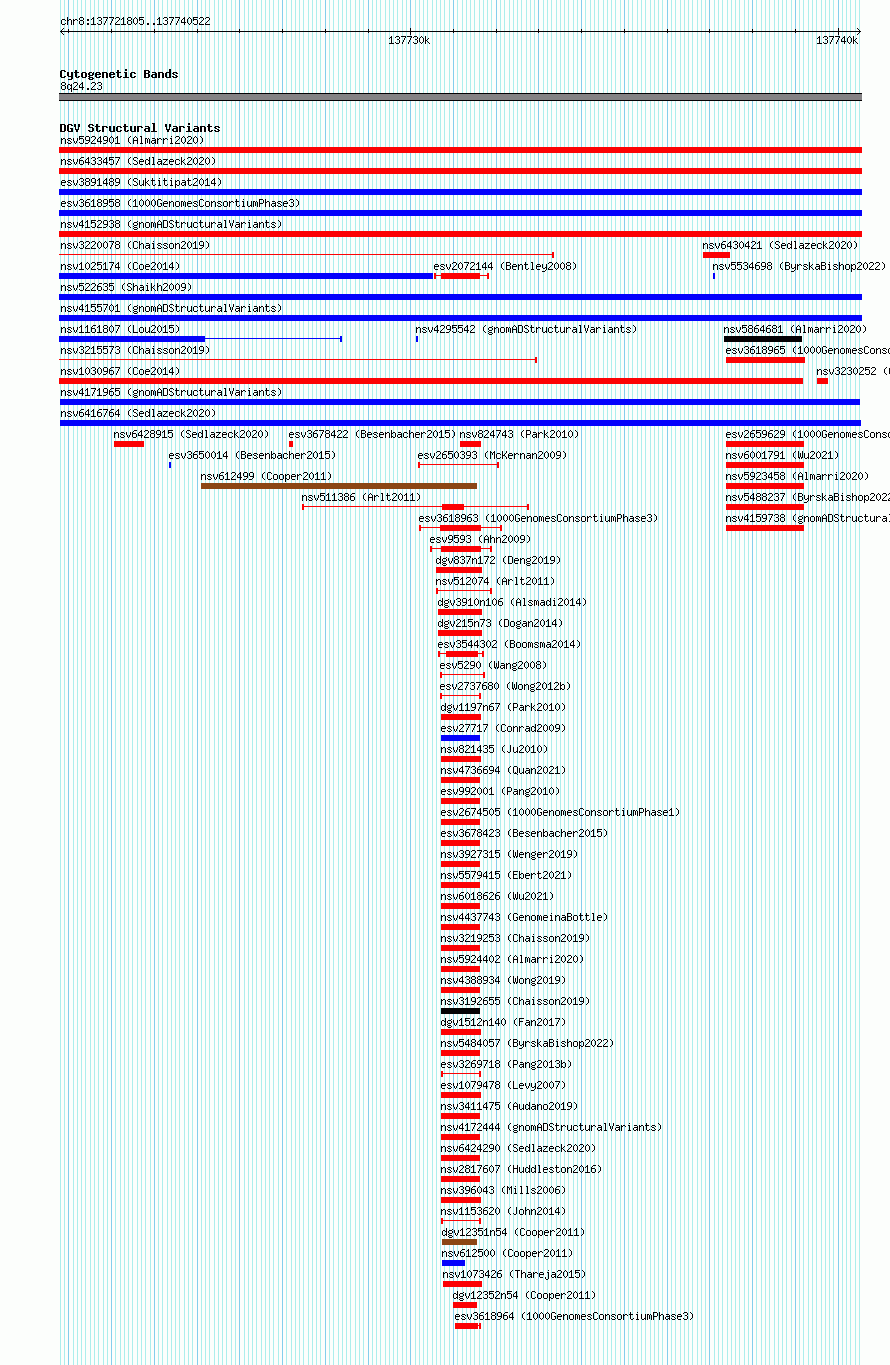The width and height of the screenshot is (890, 1365).
Task: Select esv3650014 (Besenbacher2015) label
Action: point(252,455)
